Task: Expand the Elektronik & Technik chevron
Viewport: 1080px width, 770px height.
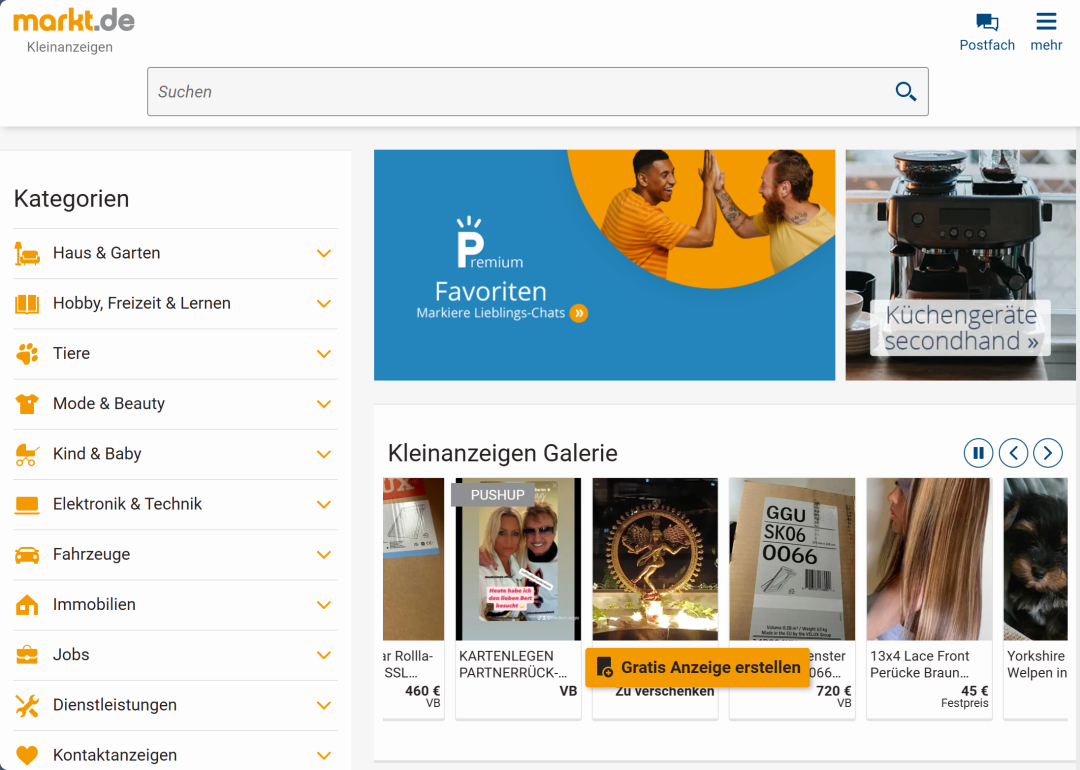Action: click(323, 505)
